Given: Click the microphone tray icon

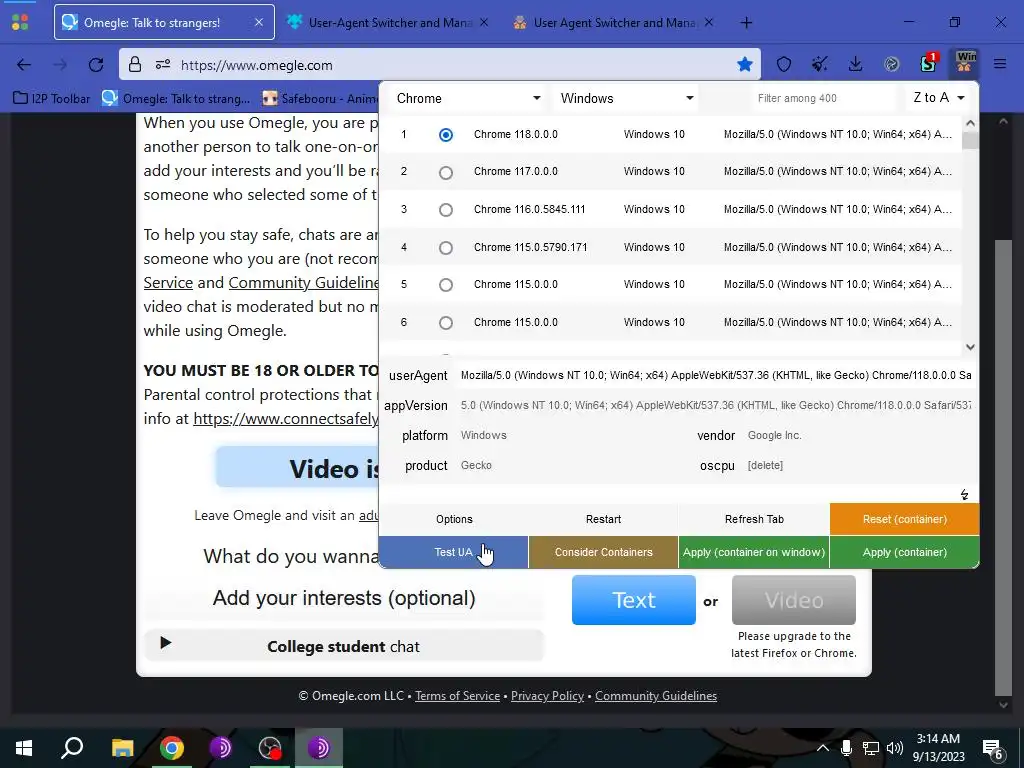Looking at the screenshot, I should tap(846, 748).
